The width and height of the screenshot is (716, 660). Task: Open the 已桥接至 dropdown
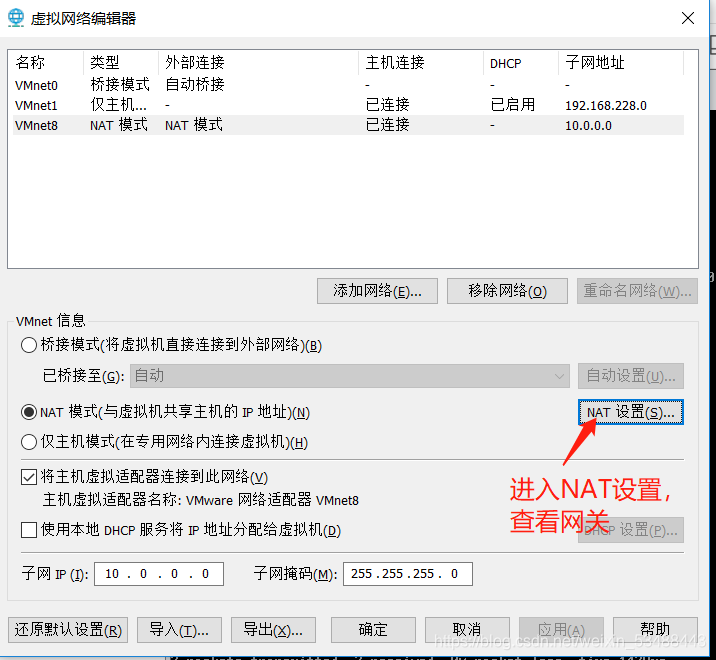(350, 376)
